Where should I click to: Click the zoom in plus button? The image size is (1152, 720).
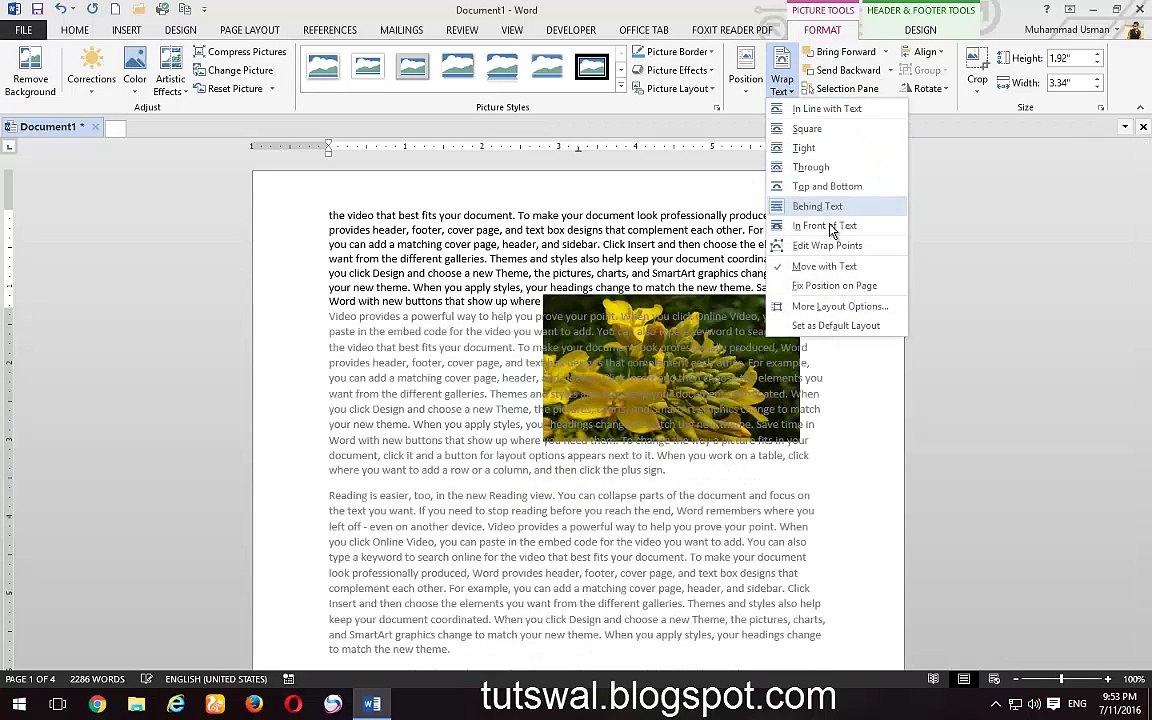tap(1108, 679)
